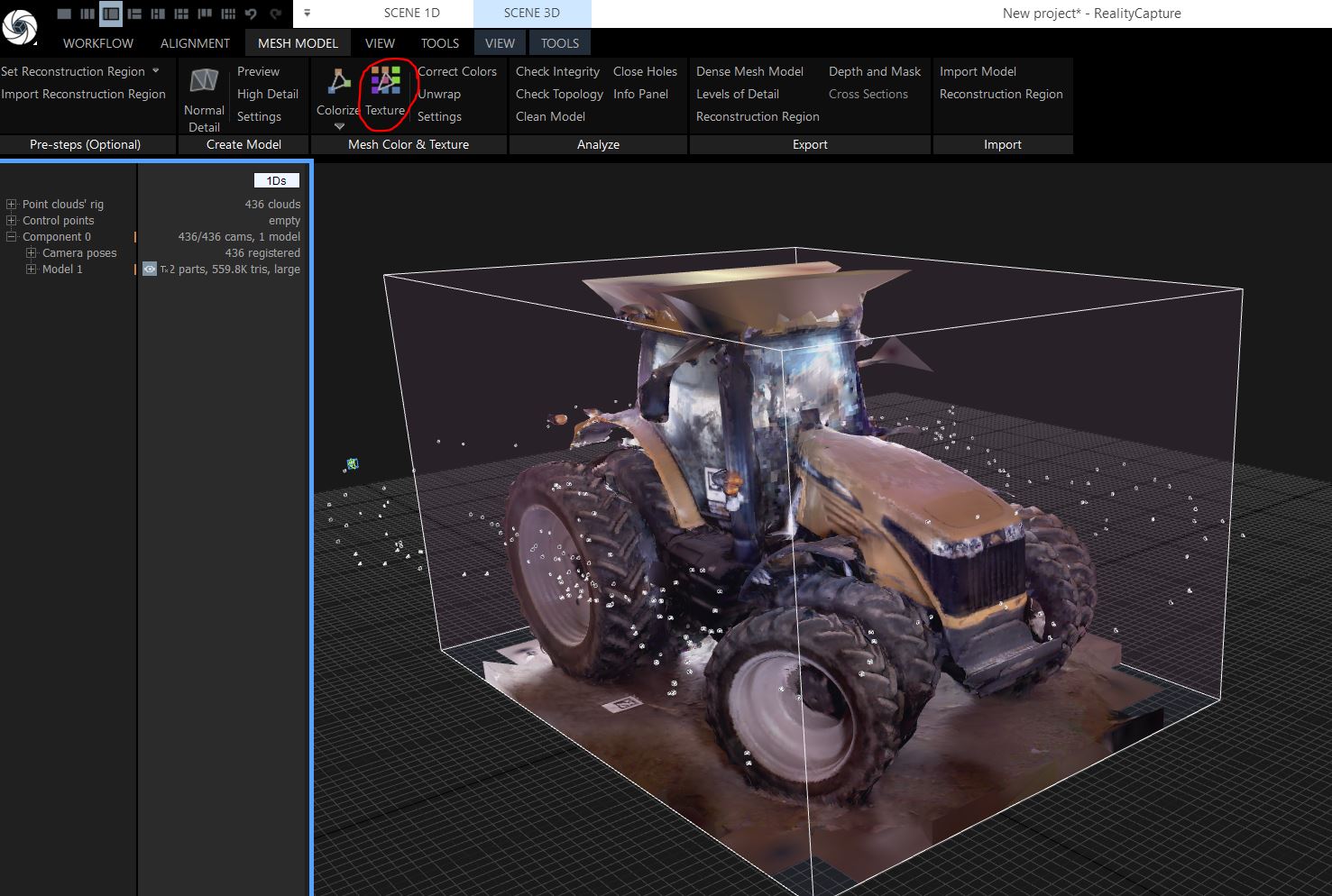Image resolution: width=1332 pixels, height=896 pixels.
Task: Expand the Point clouds' rig node
Action: click(x=12, y=205)
